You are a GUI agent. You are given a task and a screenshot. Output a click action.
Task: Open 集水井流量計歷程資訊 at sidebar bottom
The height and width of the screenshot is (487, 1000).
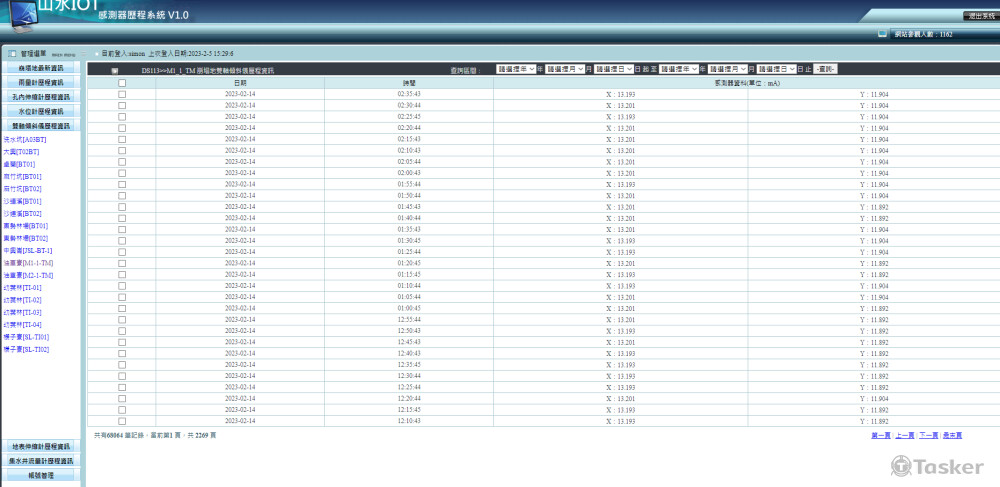pos(41,461)
